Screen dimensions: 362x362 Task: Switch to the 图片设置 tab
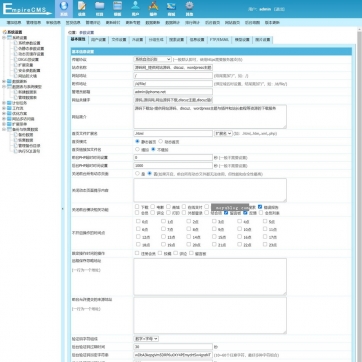coord(263,40)
